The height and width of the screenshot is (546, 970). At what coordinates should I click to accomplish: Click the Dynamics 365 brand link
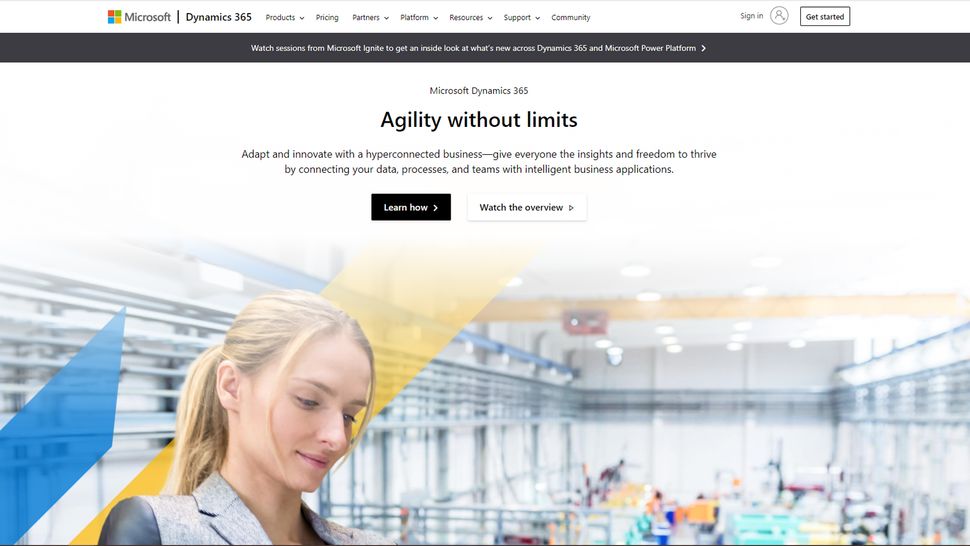pos(218,17)
